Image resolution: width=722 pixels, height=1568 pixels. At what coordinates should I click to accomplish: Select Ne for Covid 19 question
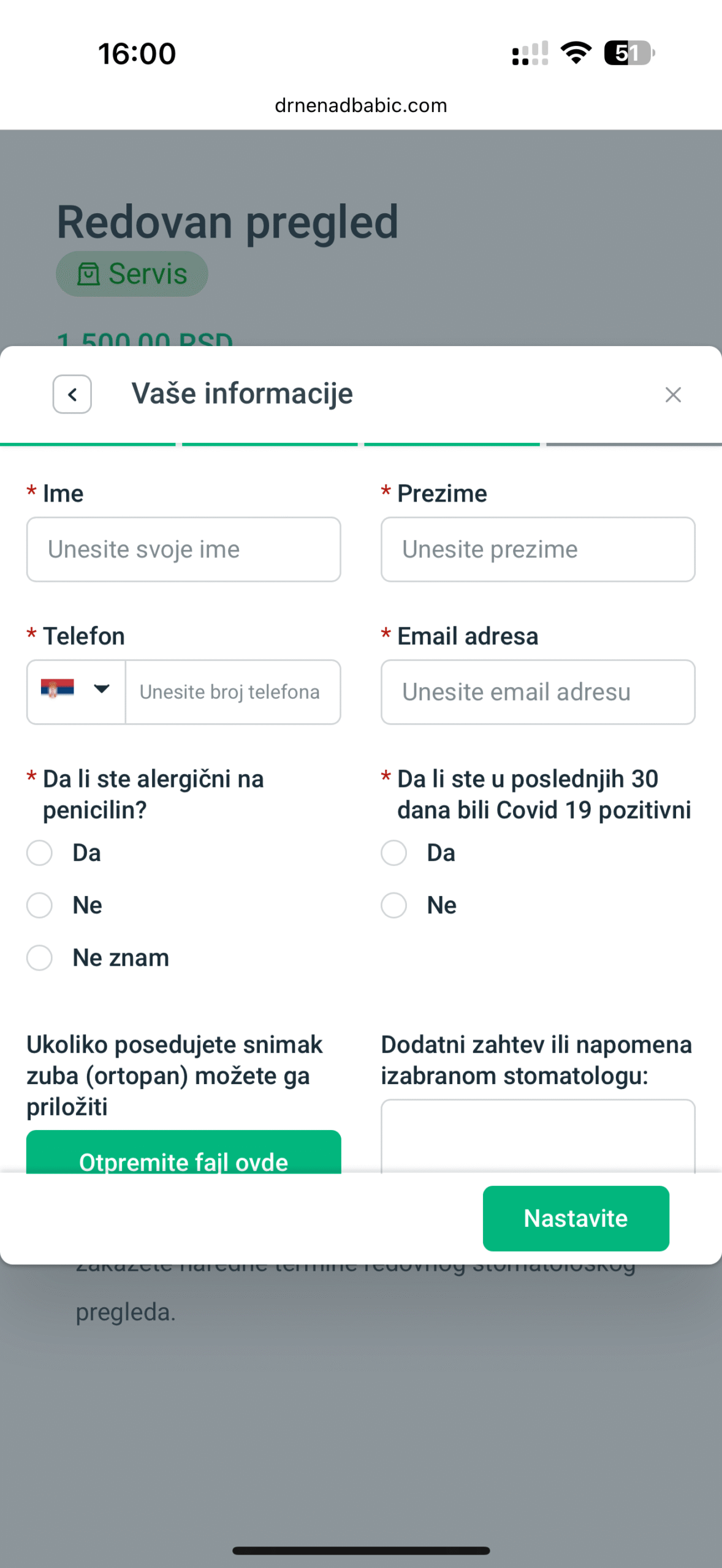394,905
